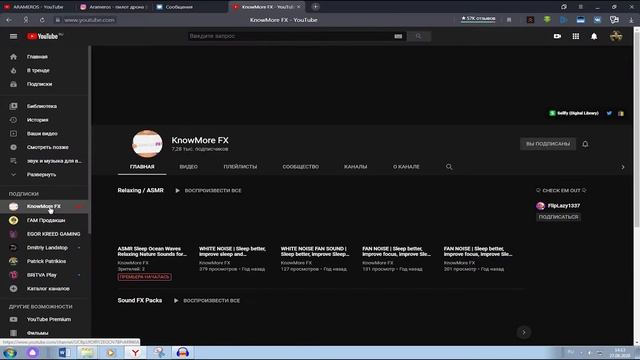
Task: Switch to the Сообщество tab
Action: point(301,167)
